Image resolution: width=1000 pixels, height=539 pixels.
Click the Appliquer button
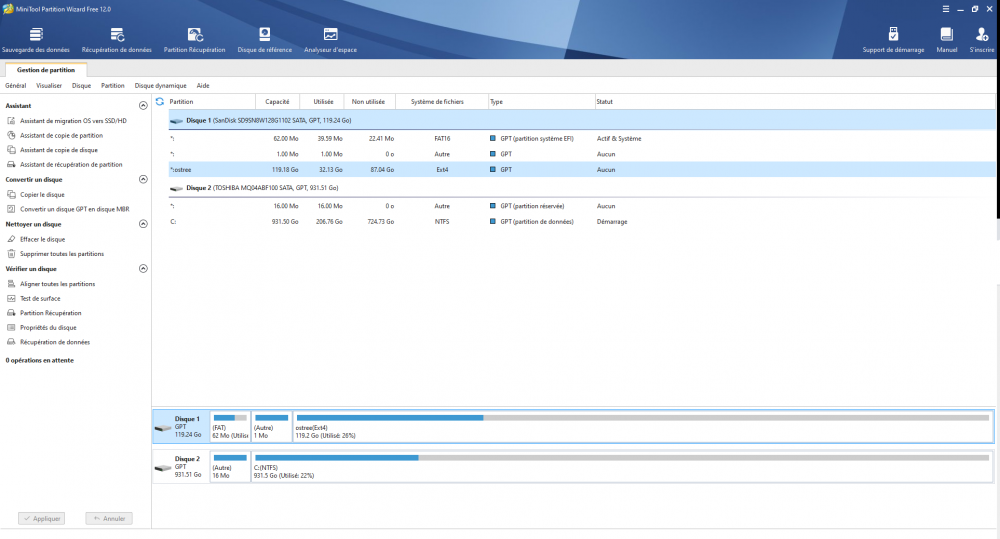[43, 518]
